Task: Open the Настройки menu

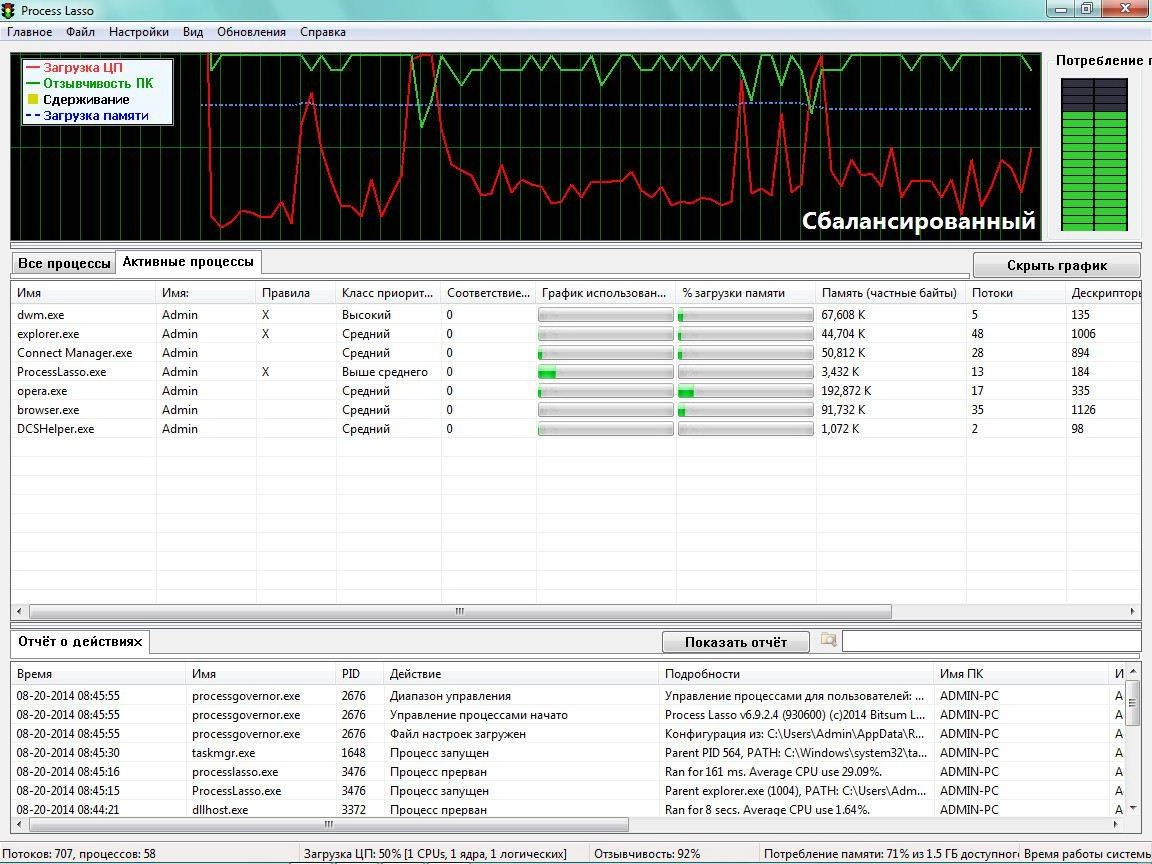Action: (139, 32)
